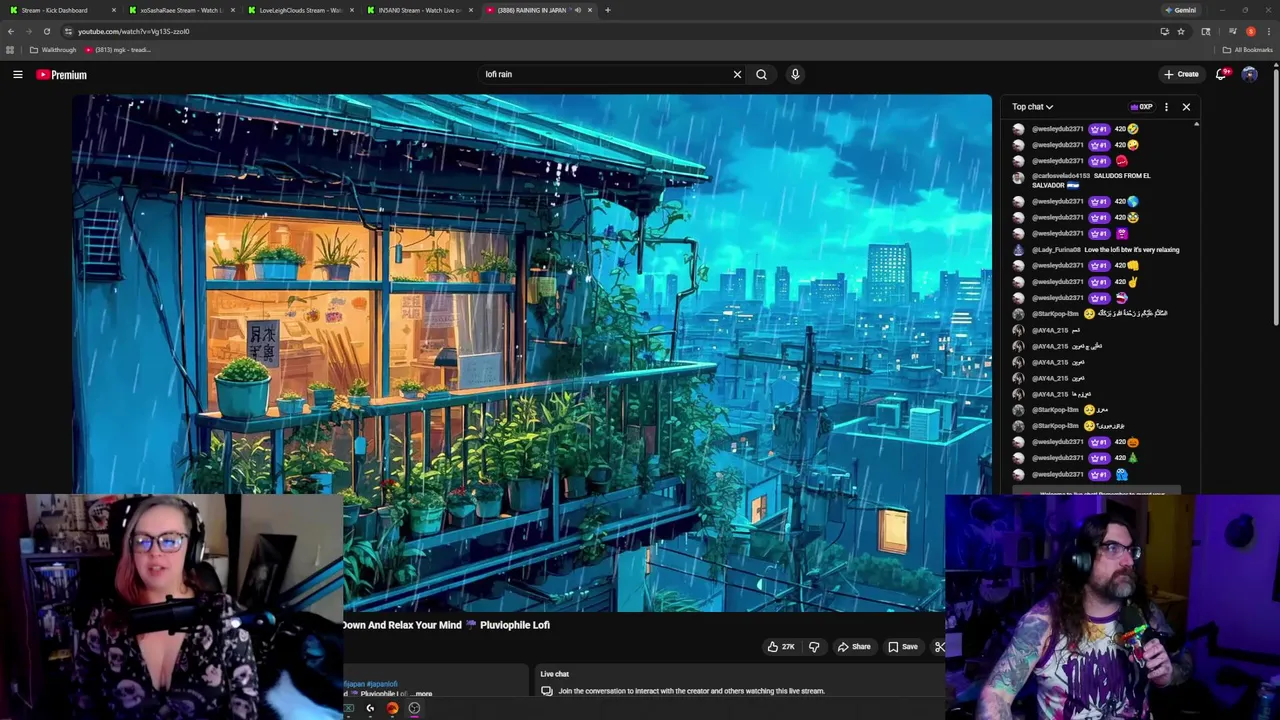Share the video
Image resolution: width=1280 pixels, height=720 pixels.
pos(854,647)
